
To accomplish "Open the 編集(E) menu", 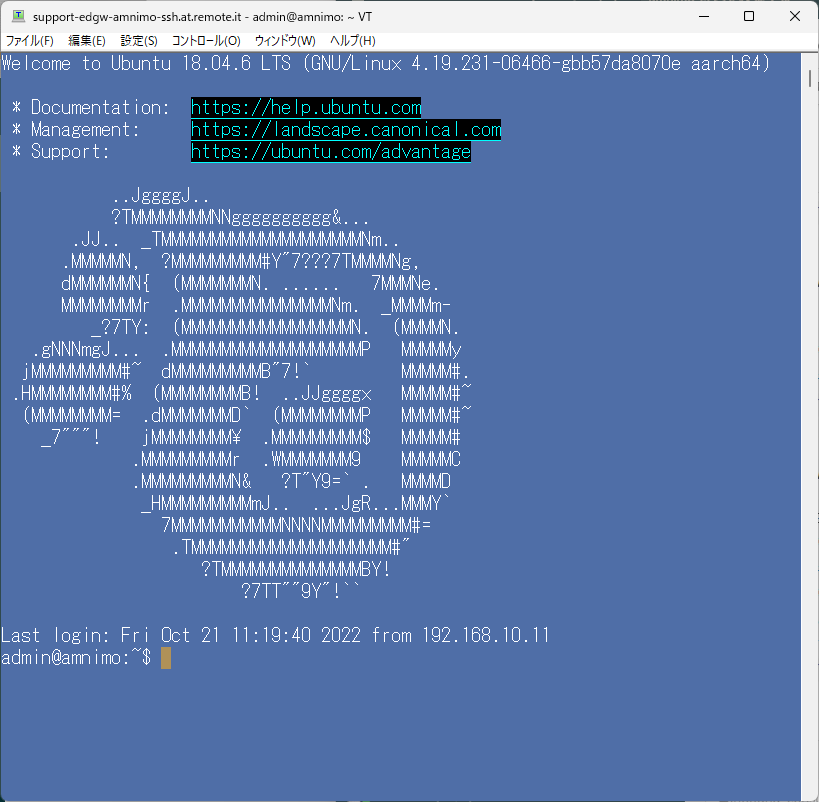I will (87, 41).
